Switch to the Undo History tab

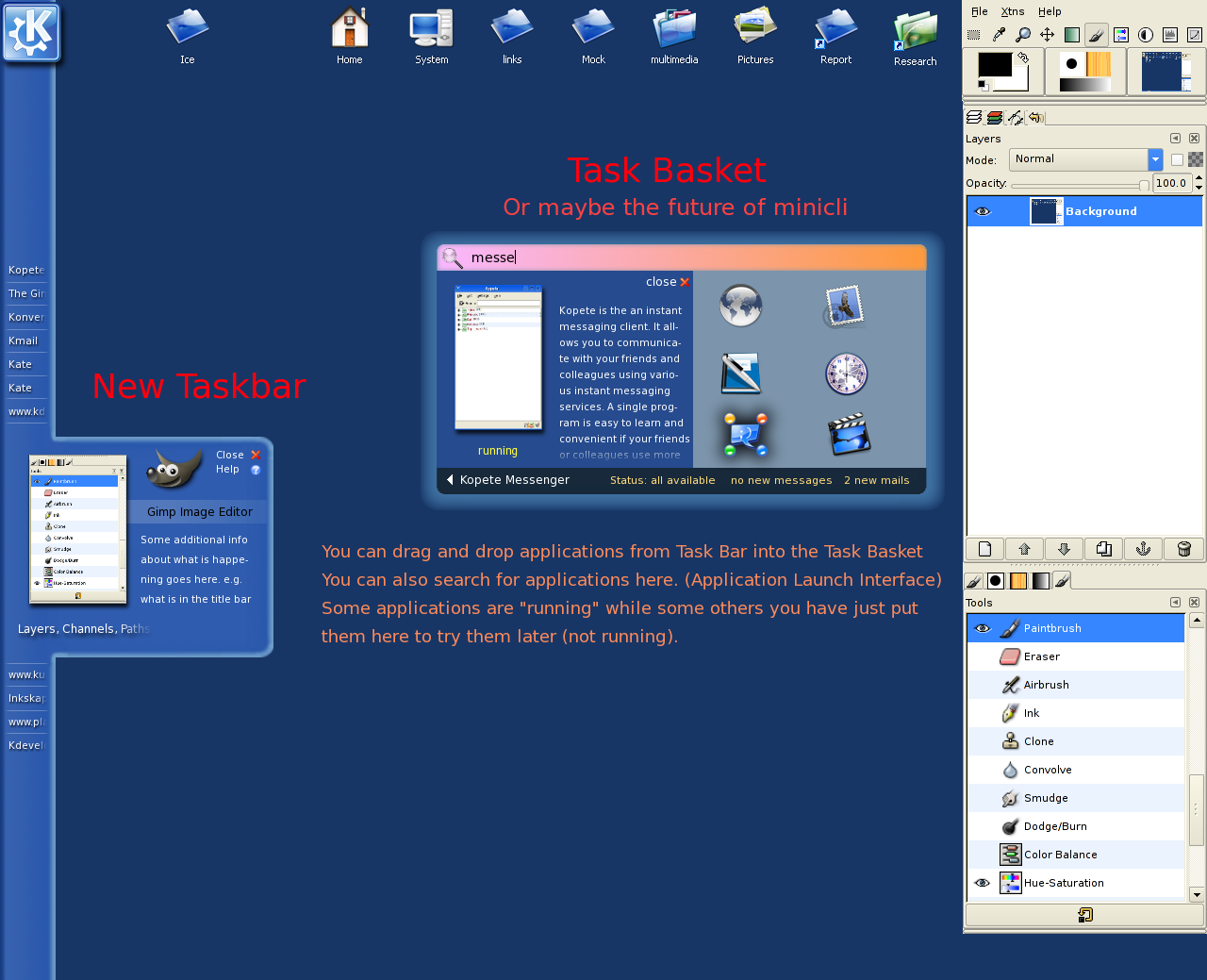point(1035,118)
